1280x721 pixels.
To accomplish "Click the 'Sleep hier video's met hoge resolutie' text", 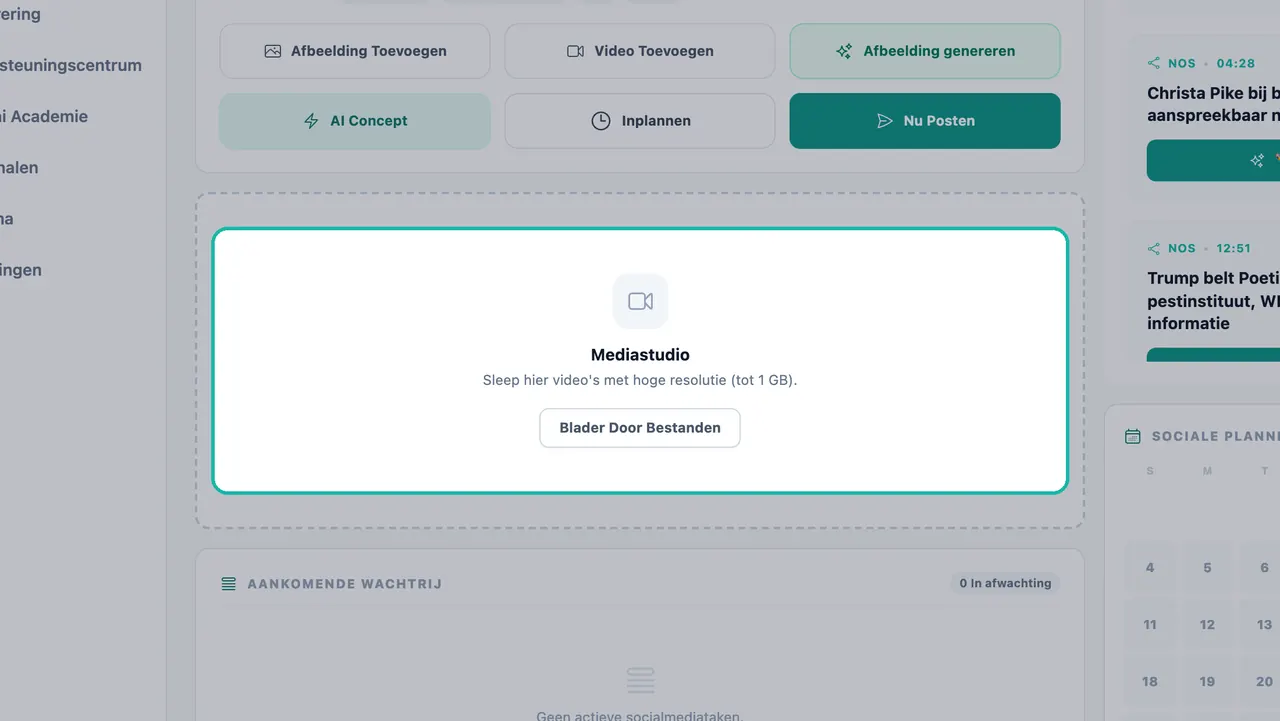I will [x=640, y=380].
